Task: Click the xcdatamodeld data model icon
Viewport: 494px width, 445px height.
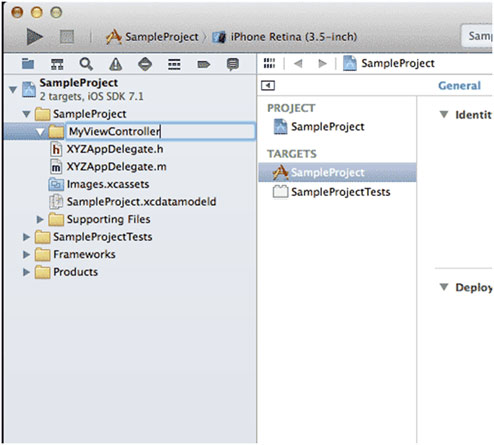Action: click(x=56, y=202)
